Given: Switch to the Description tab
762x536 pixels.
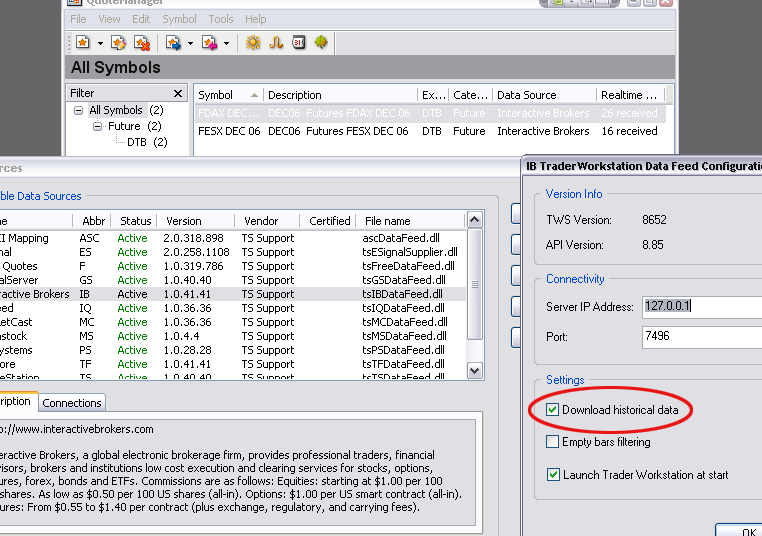Looking at the screenshot, I should coord(17,401).
